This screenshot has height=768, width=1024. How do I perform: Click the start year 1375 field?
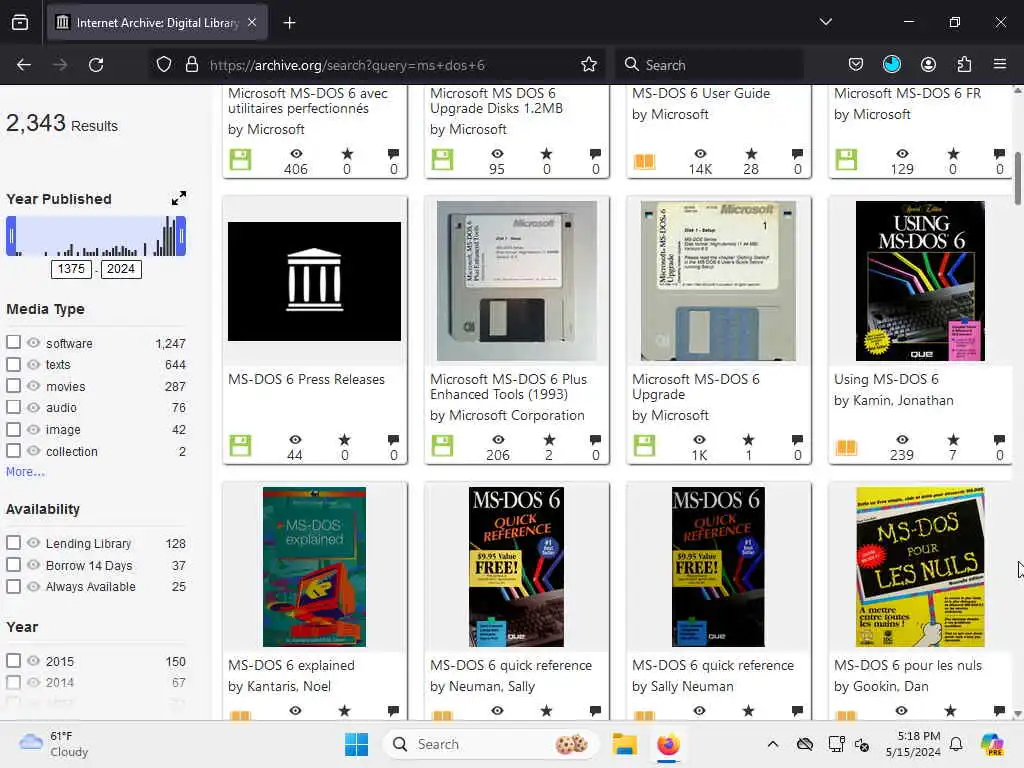pos(71,269)
